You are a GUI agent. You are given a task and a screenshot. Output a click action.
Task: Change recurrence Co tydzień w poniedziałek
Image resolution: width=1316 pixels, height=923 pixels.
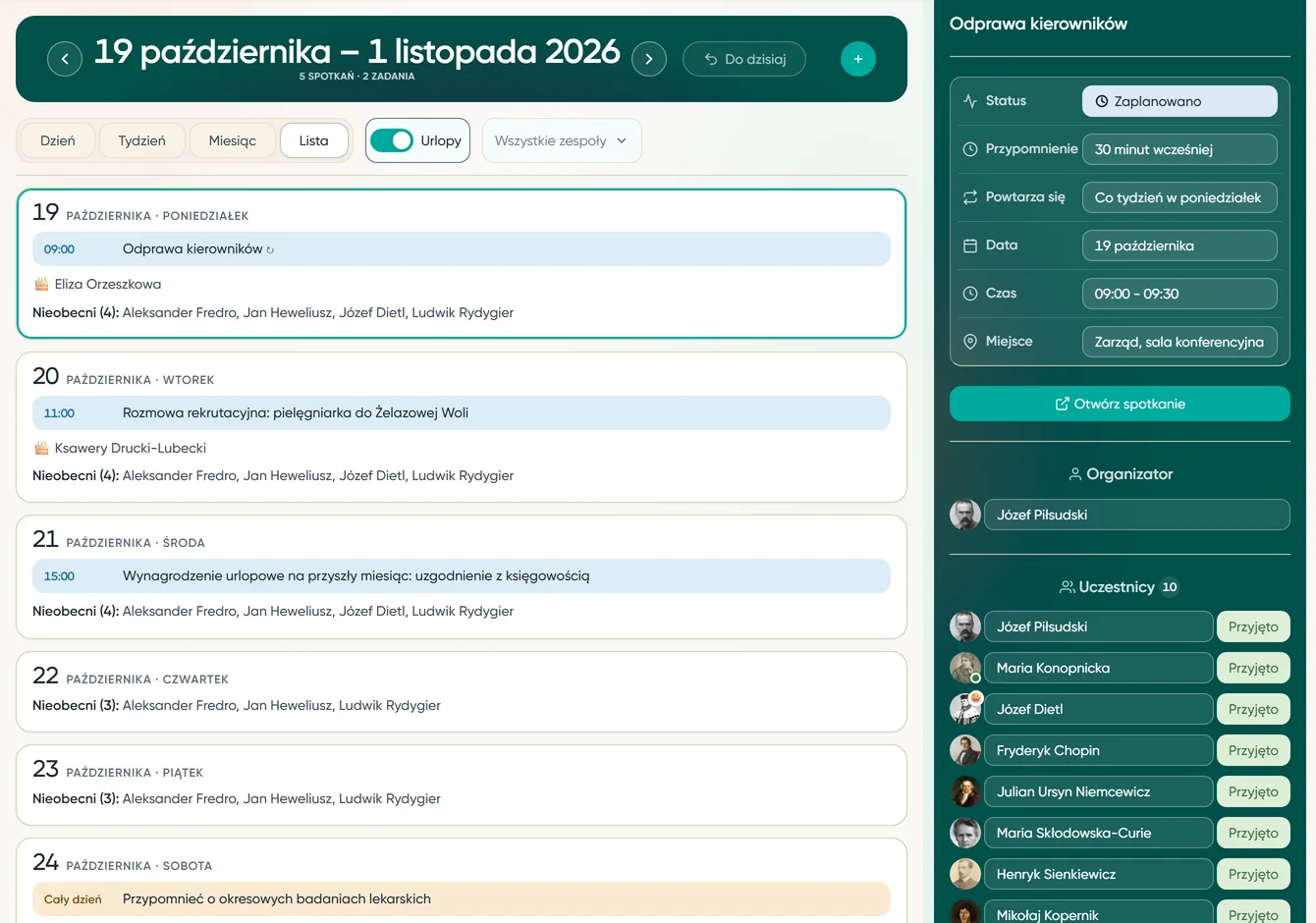1179,197
